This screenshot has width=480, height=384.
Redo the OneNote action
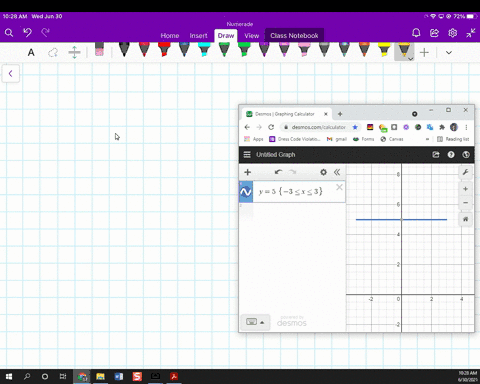45,32
